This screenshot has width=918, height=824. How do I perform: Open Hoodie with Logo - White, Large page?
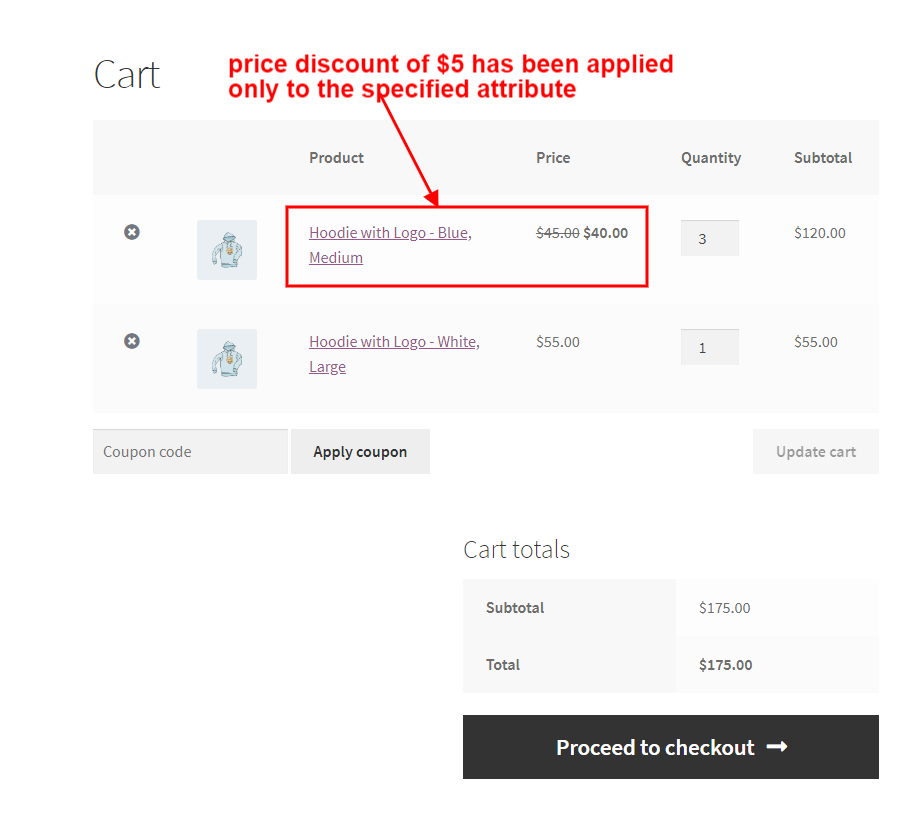tap(392, 341)
